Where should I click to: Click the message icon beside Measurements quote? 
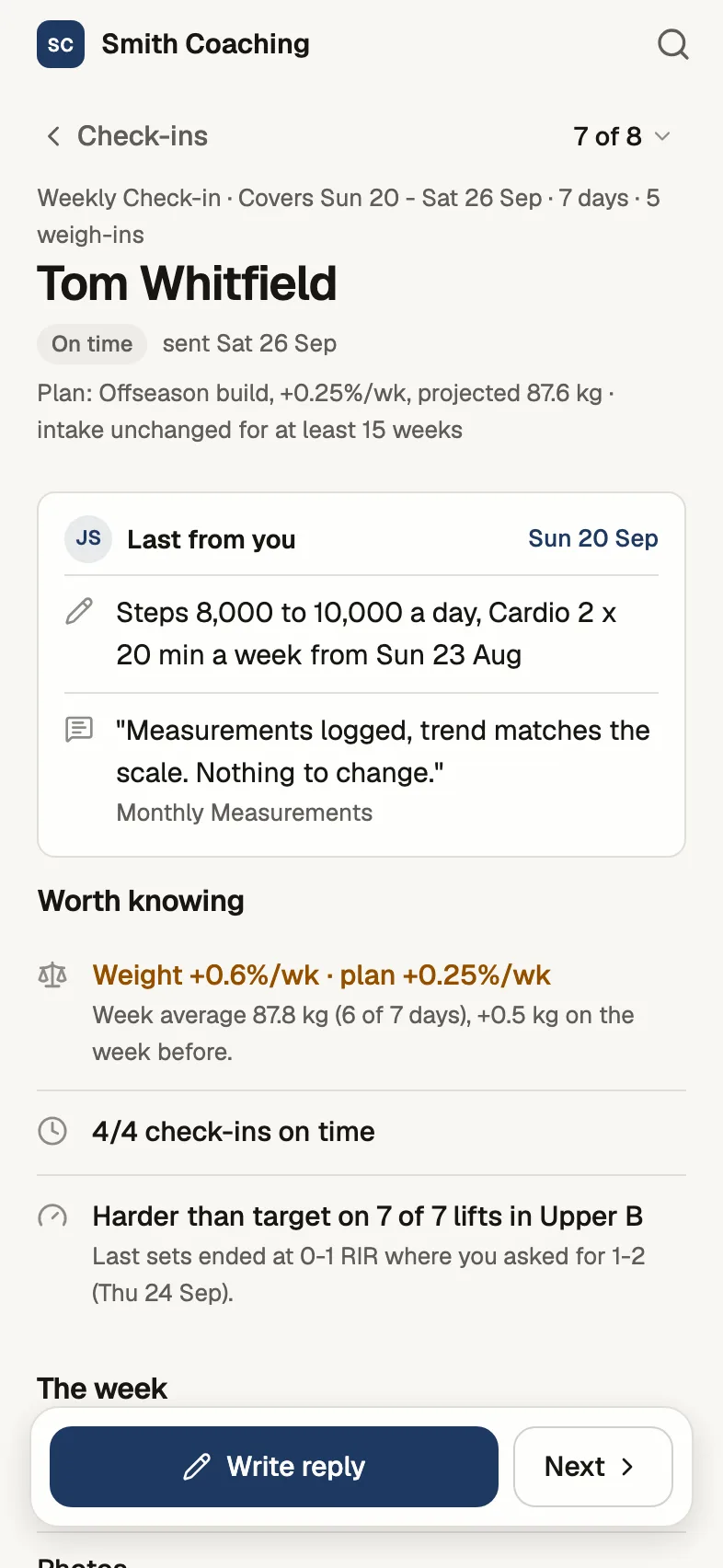(x=79, y=730)
